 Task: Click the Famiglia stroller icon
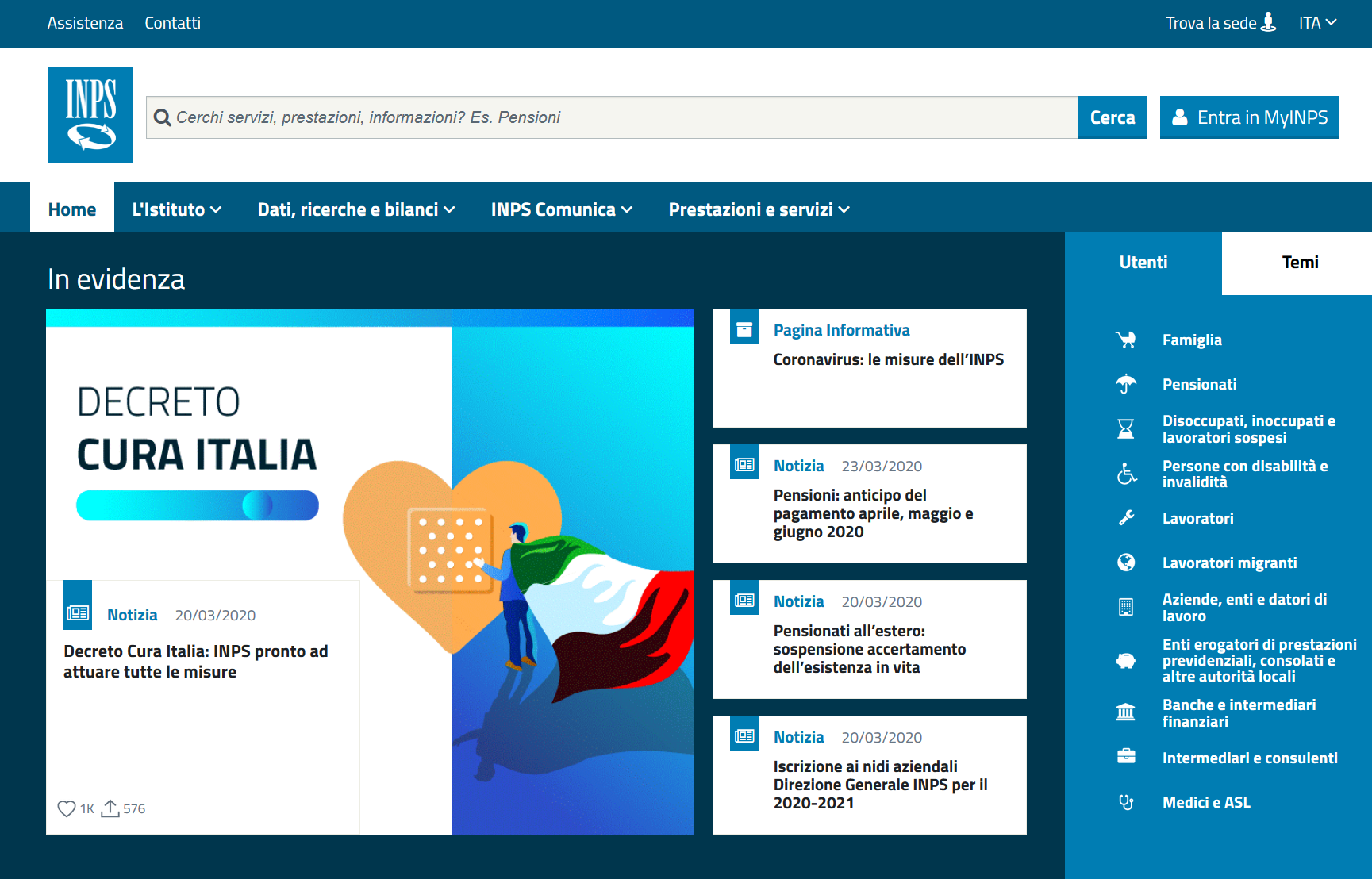1126,340
